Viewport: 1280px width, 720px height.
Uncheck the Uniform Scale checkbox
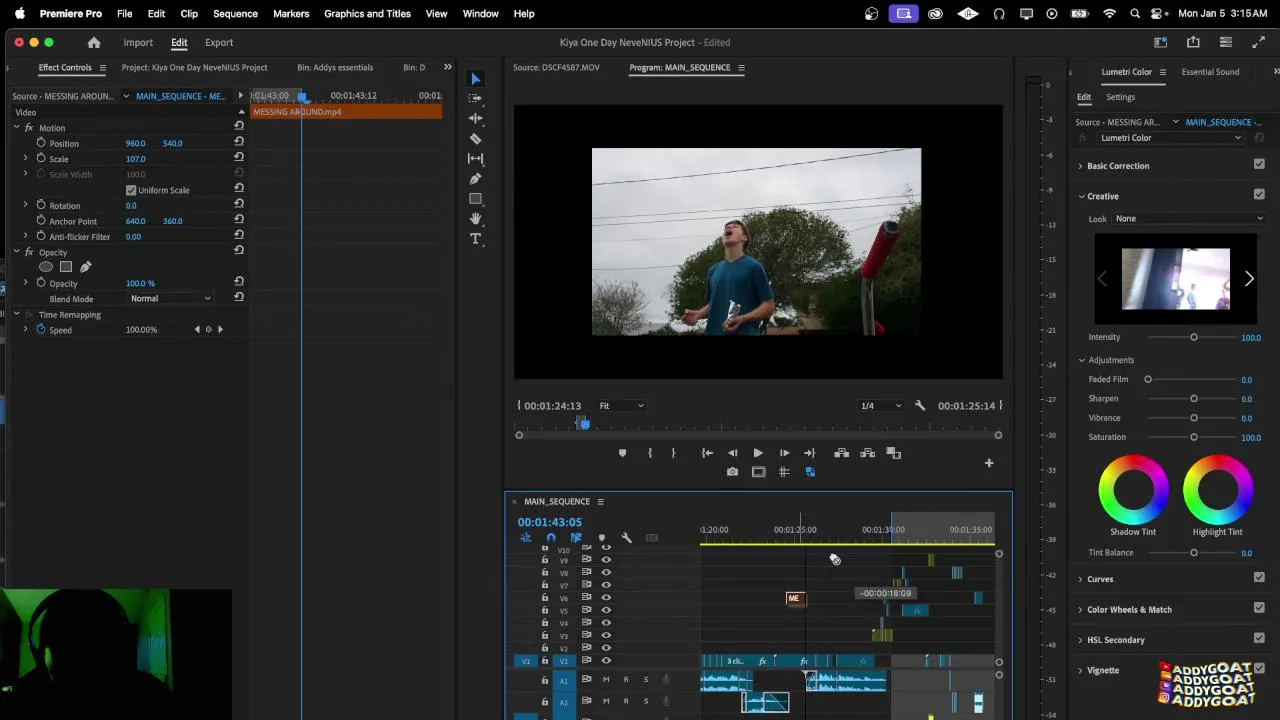pyautogui.click(x=131, y=190)
